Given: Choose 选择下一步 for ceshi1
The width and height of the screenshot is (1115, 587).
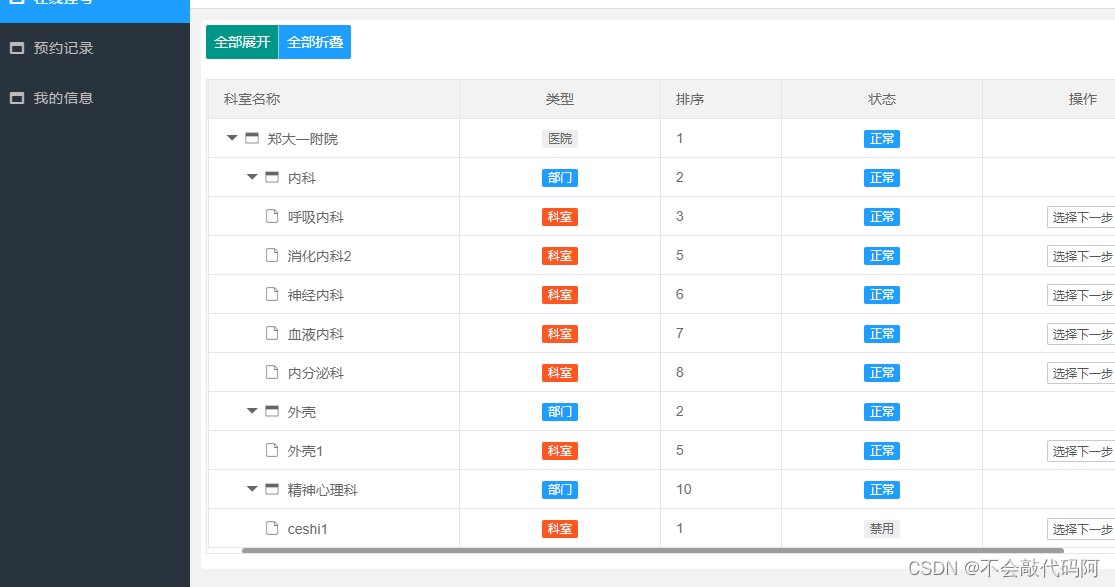Looking at the screenshot, I should pyautogui.click(x=1081, y=529).
